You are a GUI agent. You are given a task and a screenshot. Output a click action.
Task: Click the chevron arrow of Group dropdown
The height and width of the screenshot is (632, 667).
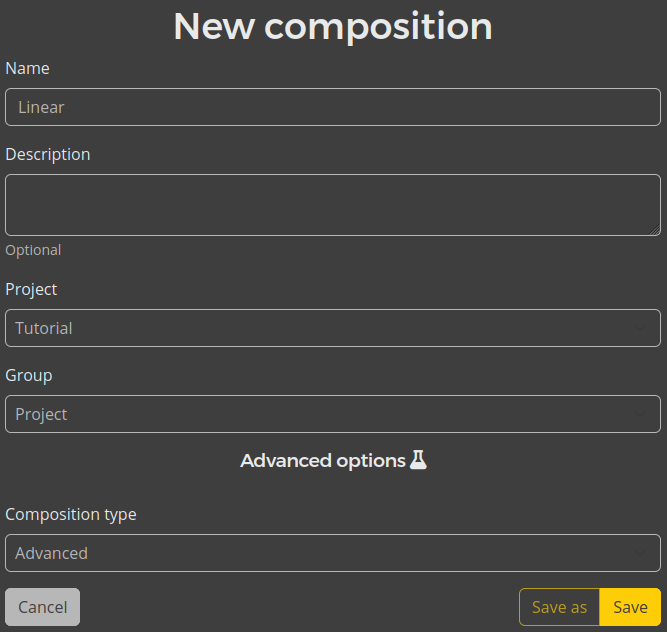click(x=640, y=414)
